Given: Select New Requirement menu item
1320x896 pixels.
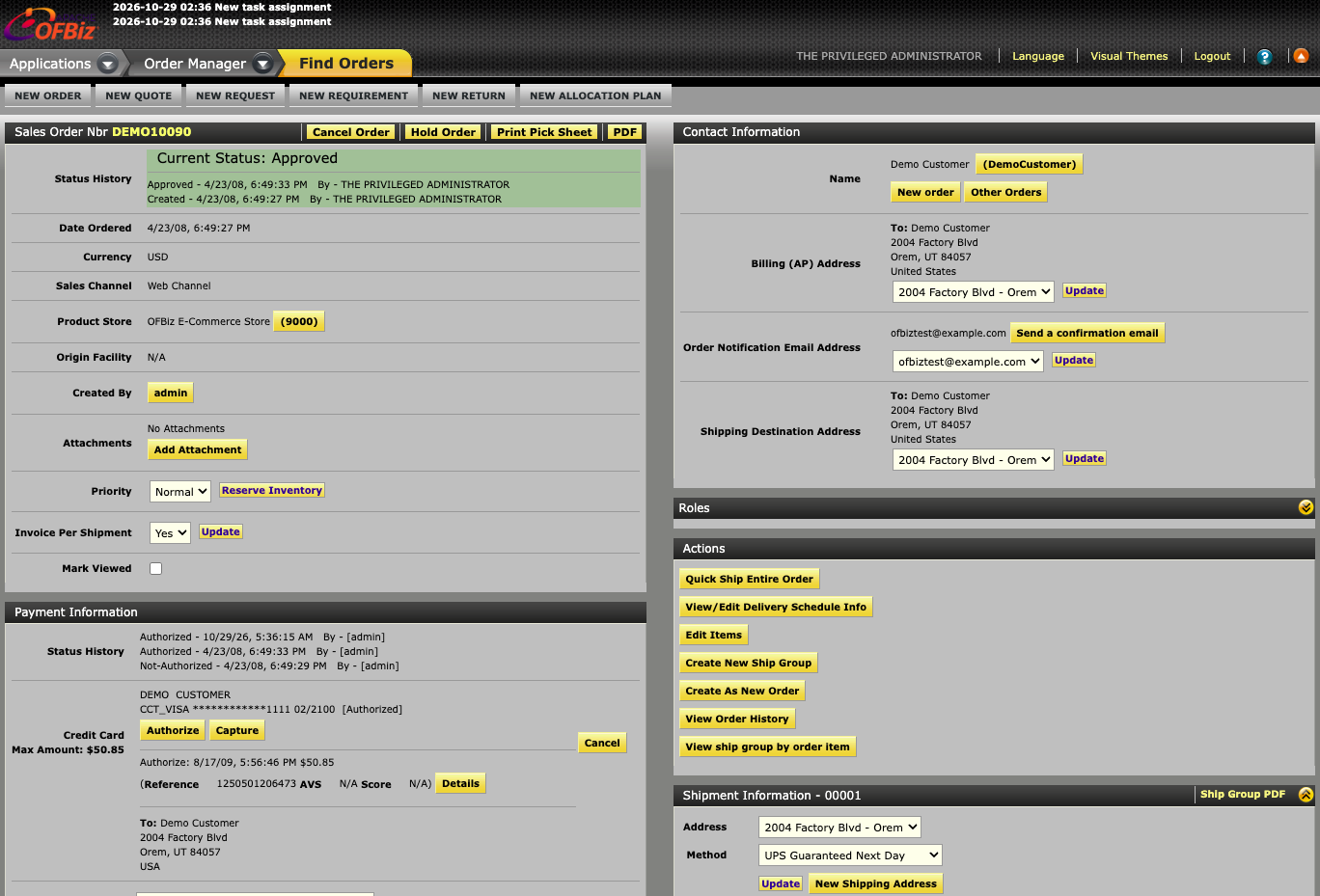Looking at the screenshot, I should (354, 95).
